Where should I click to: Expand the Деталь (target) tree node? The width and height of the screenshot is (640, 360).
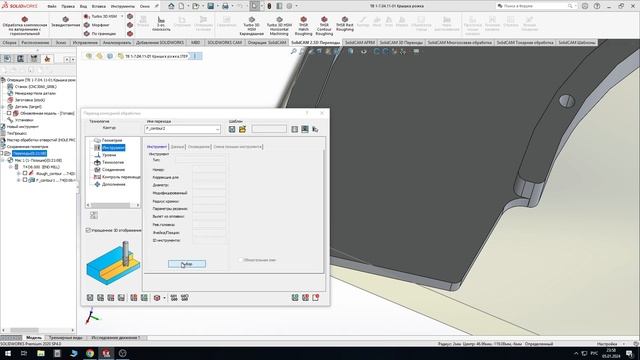[x=3, y=107]
